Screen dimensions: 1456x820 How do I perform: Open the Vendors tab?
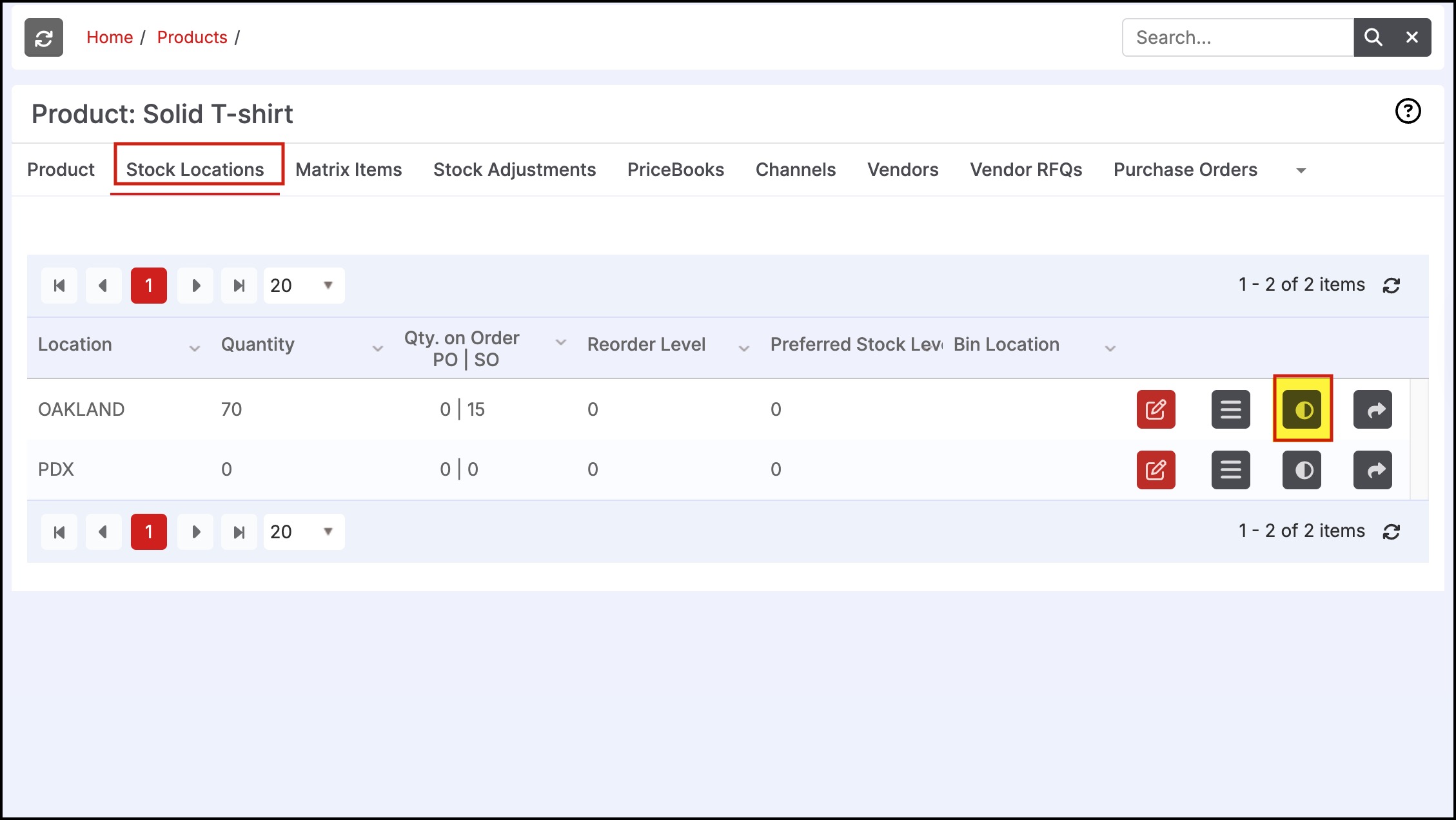pos(903,170)
